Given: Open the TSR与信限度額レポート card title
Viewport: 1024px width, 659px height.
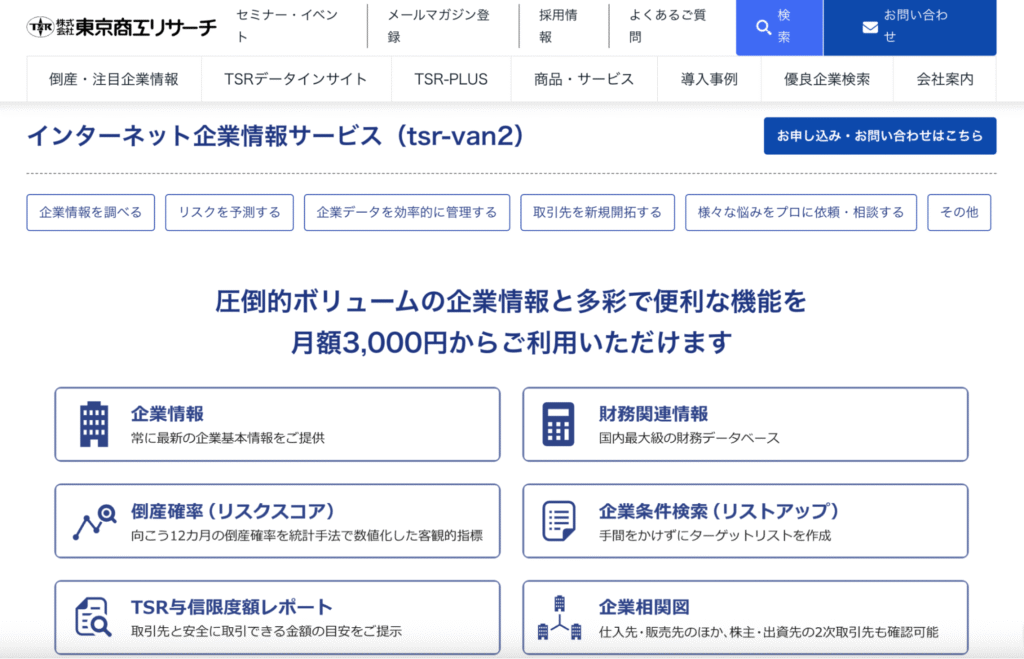Looking at the screenshot, I should 232,607.
